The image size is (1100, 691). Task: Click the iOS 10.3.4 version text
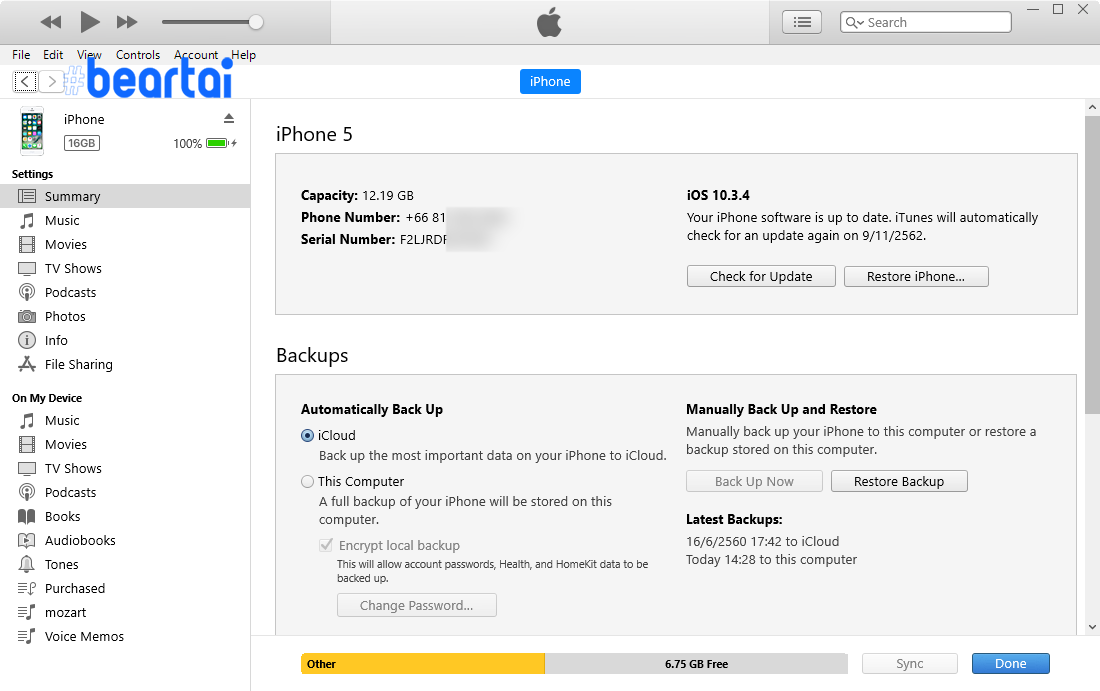718,195
